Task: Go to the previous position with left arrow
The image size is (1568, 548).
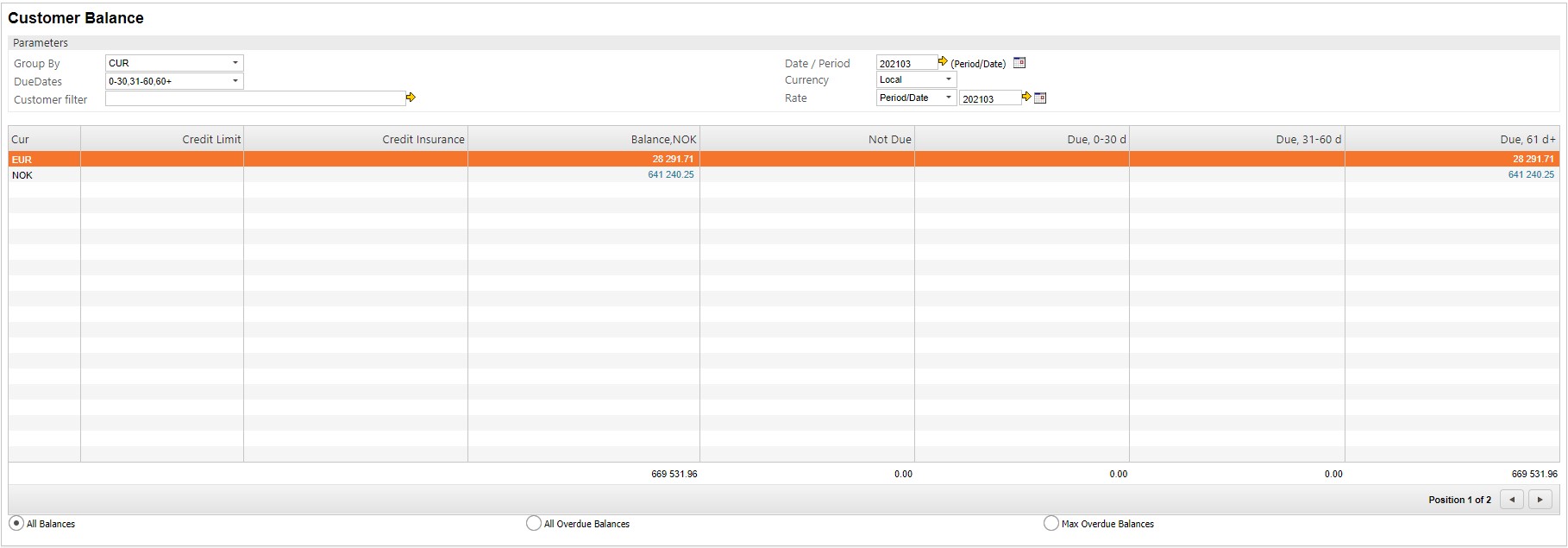Action: click(x=1511, y=500)
